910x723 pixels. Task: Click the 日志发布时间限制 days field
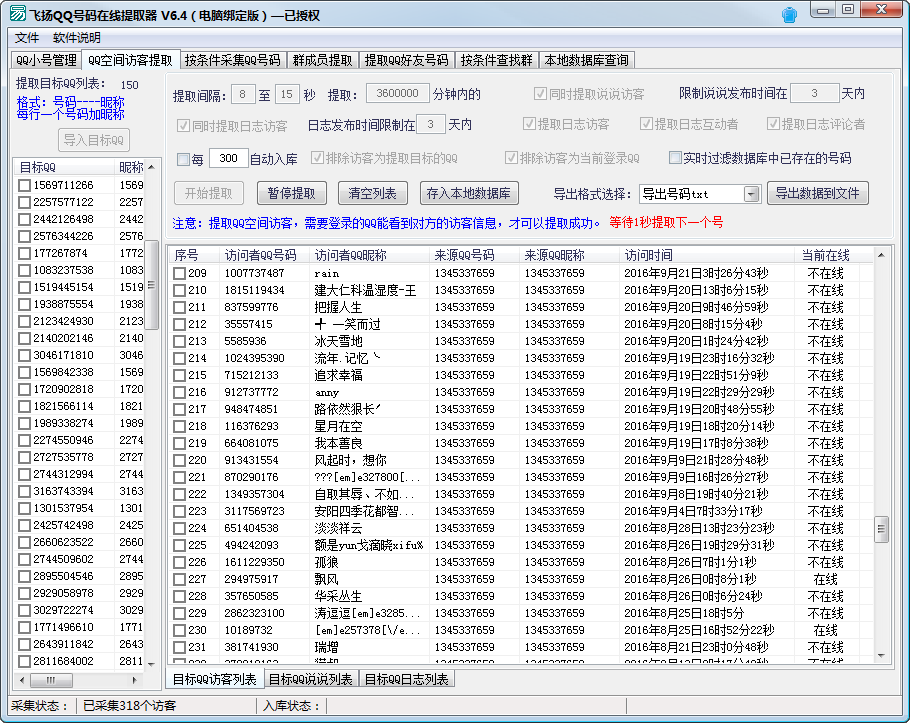(431, 124)
